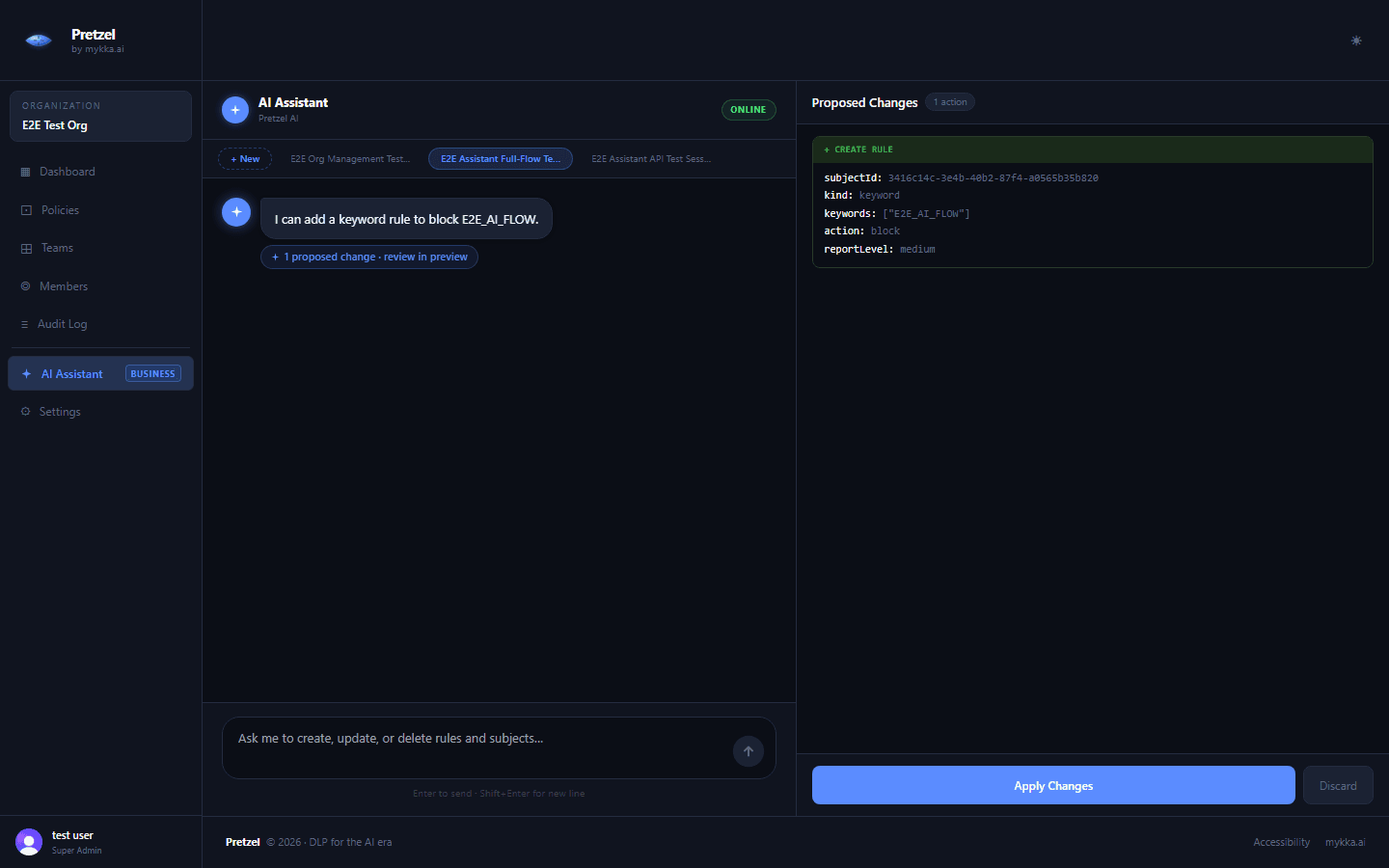Open the Teams page
The width and height of the screenshot is (1389, 868).
[100, 248]
